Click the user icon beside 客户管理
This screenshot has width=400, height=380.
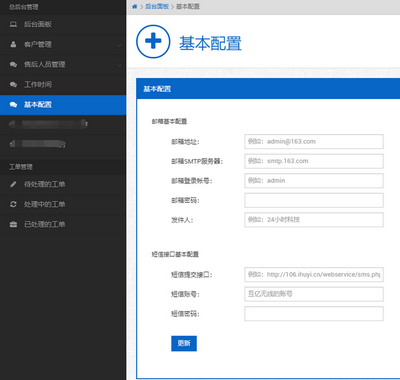coord(13,44)
